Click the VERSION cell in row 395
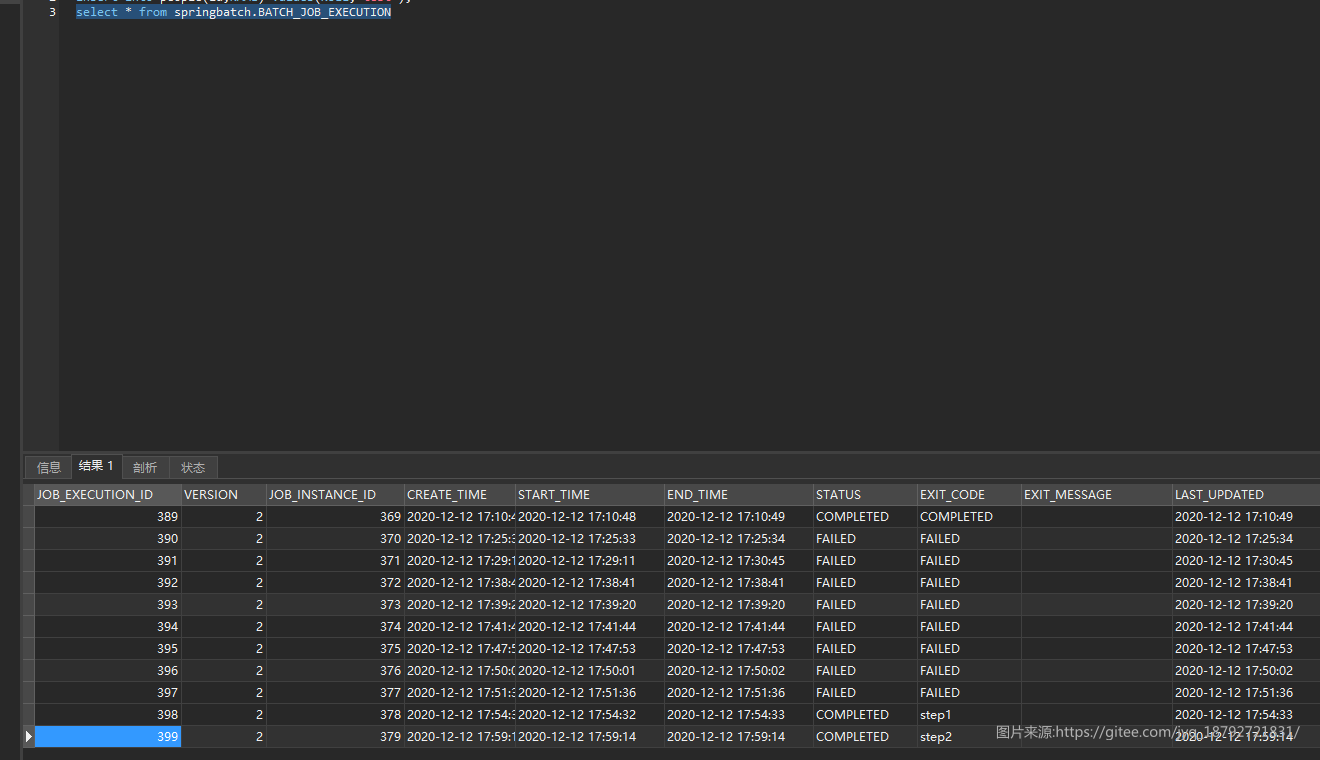 coord(223,649)
